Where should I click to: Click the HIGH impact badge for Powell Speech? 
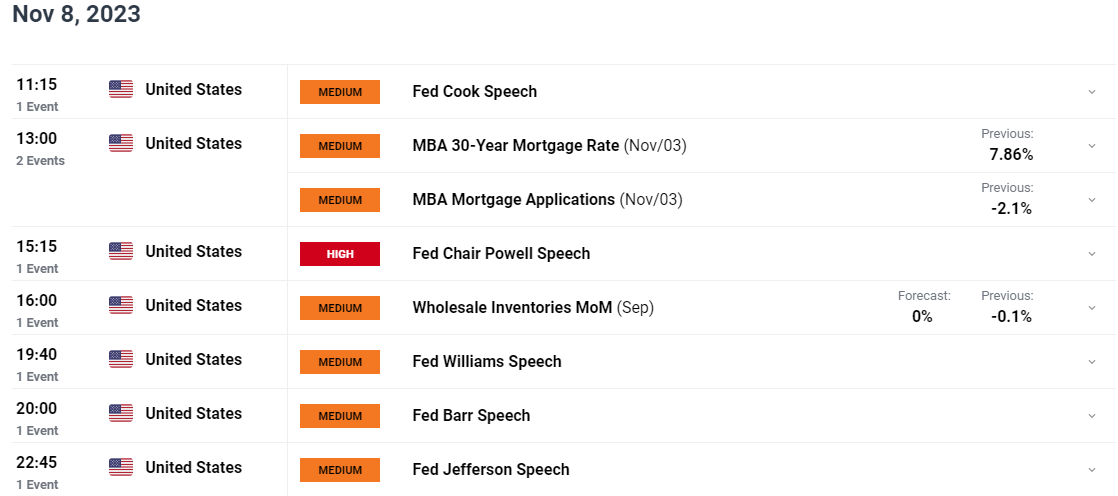click(x=340, y=254)
